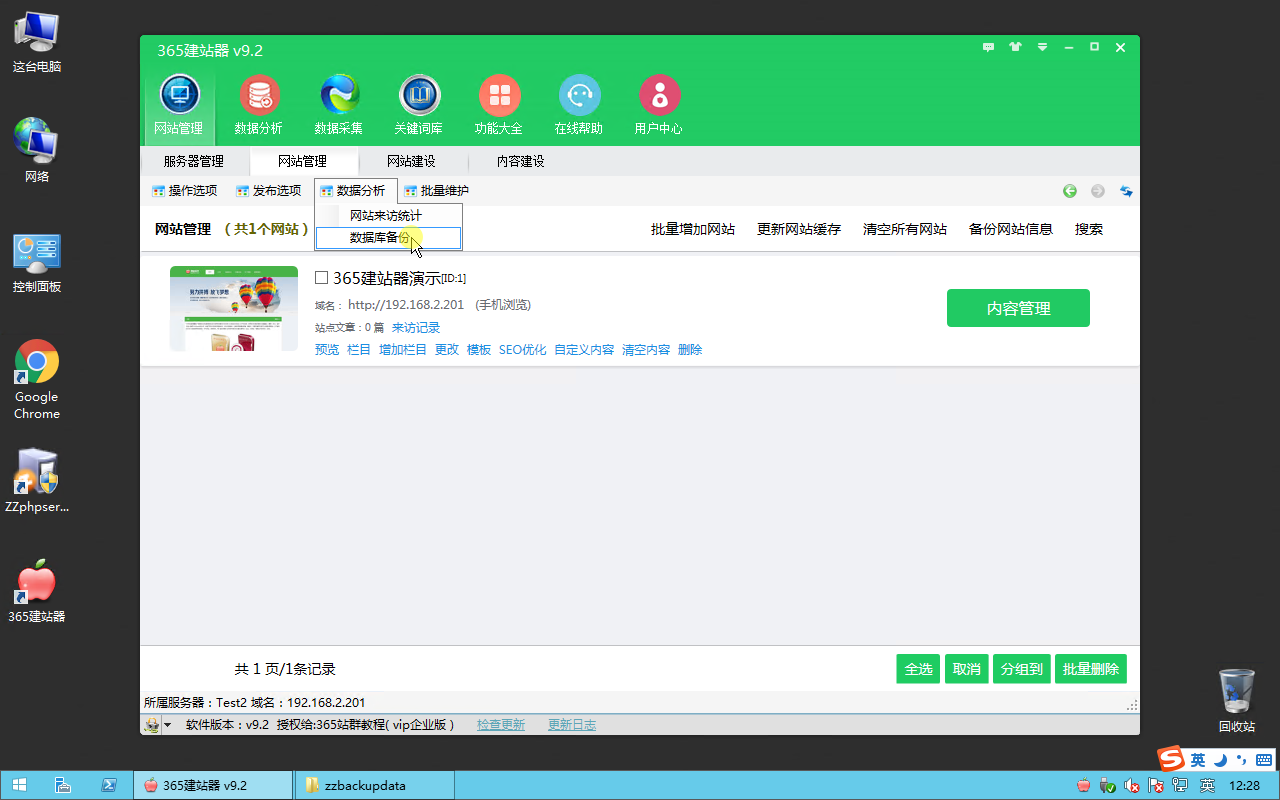
Task: Open the 操作选项 dropdown menu
Action: (x=184, y=191)
